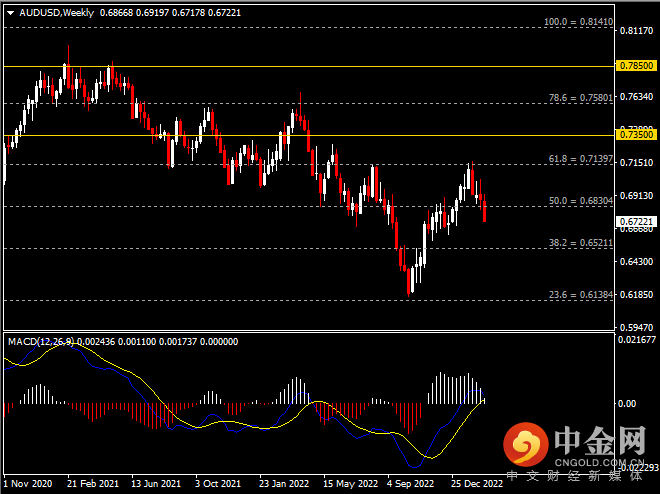
Task: Select the yellow horizontal line at 0.78500
Action: coord(300,66)
